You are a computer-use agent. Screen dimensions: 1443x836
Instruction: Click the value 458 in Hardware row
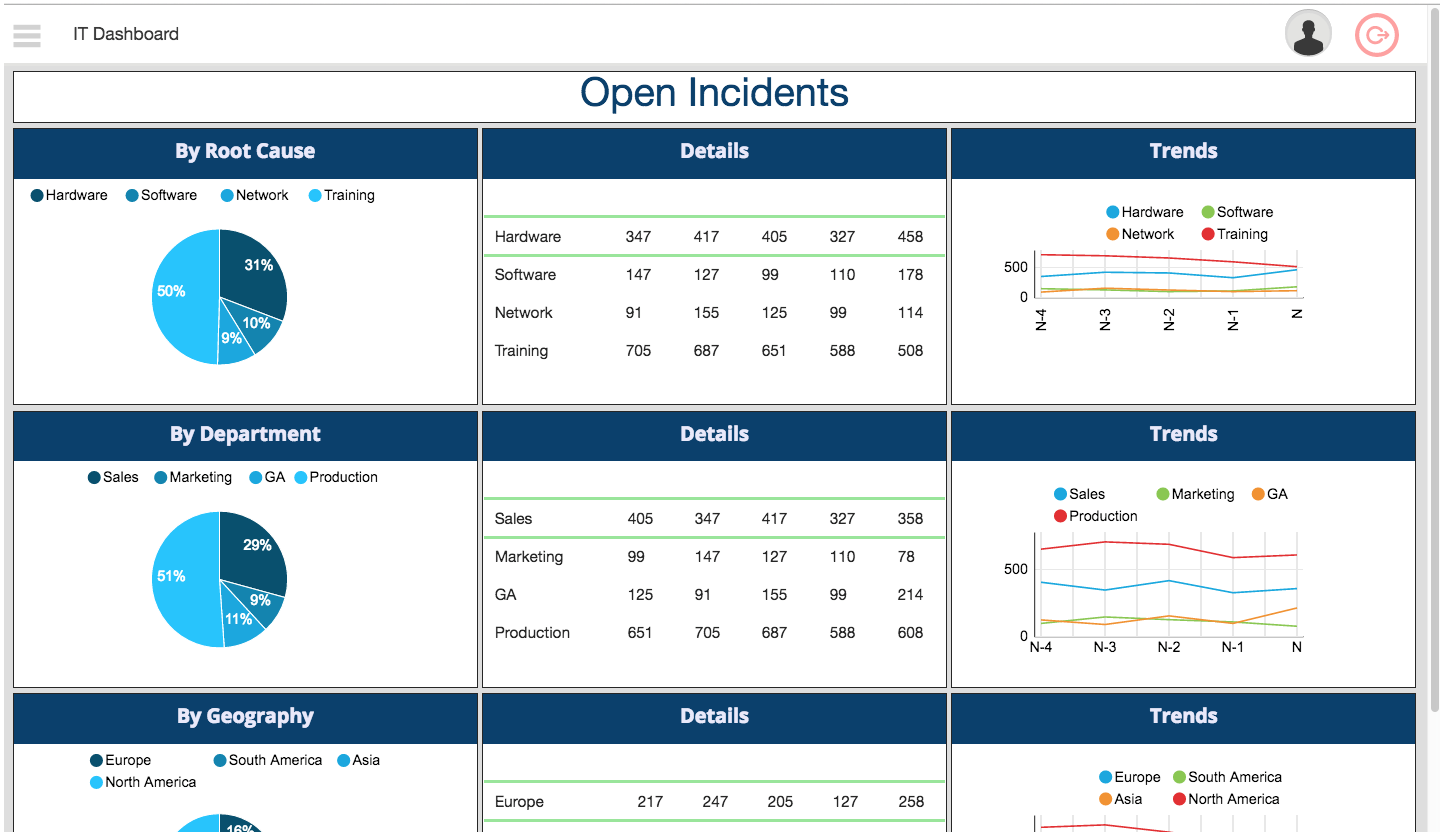pyautogui.click(x=910, y=237)
